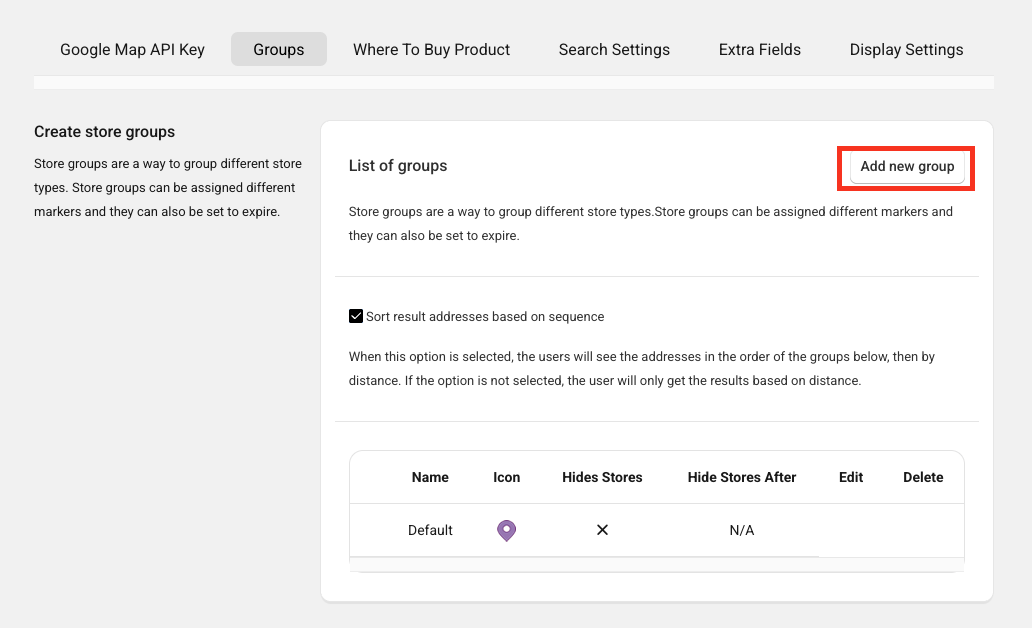Screen dimensions: 1032x628
Task: Select the Default group name cell
Action: pyautogui.click(x=430, y=530)
